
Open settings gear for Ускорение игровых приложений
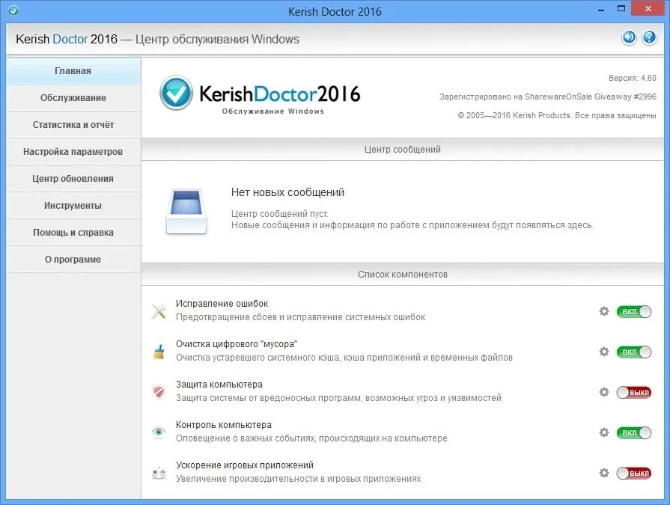pos(604,473)
